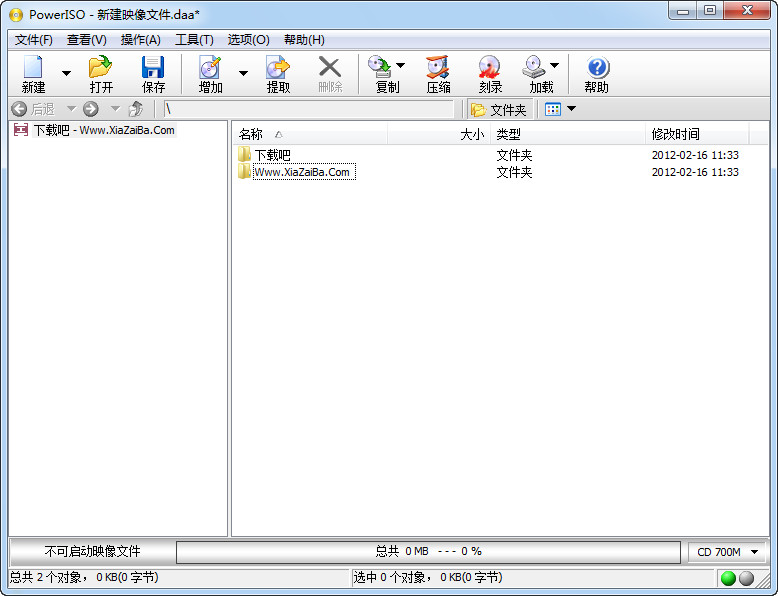
Task: Click the 不可启动映像文件 boot status button
Action: [x=92, y=552]
